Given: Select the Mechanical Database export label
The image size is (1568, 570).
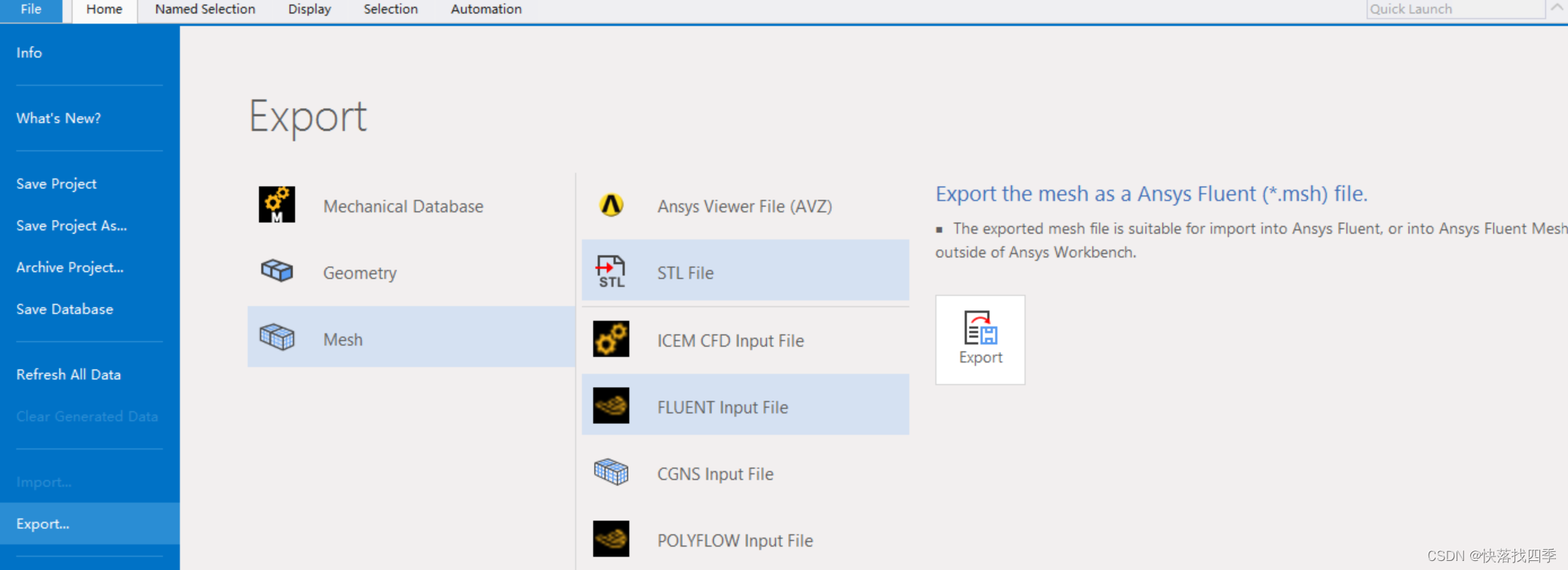Looking at the screenshot, I should [x=403, y=206].
